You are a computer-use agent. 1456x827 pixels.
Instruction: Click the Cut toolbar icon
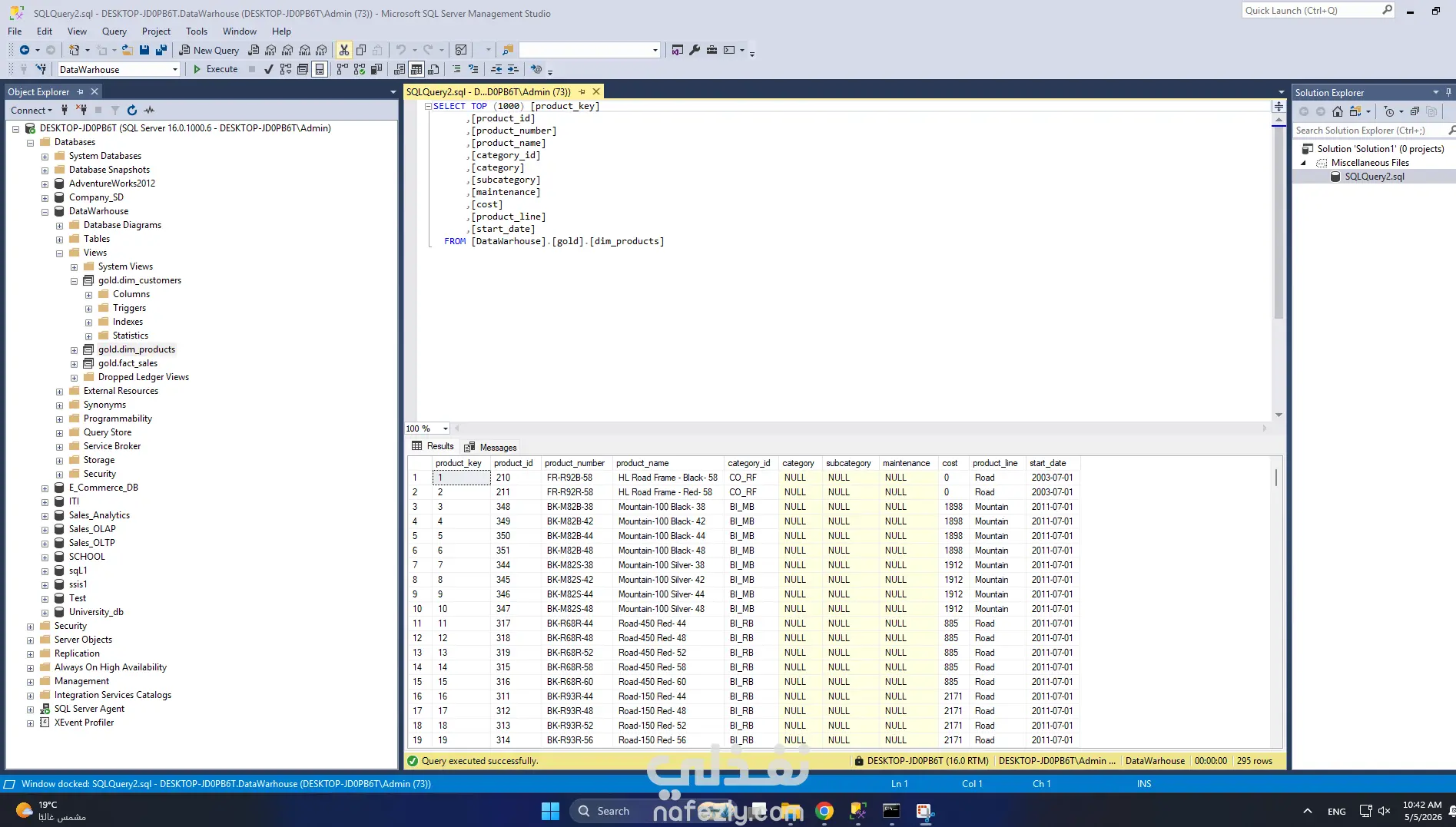(343, 50)
